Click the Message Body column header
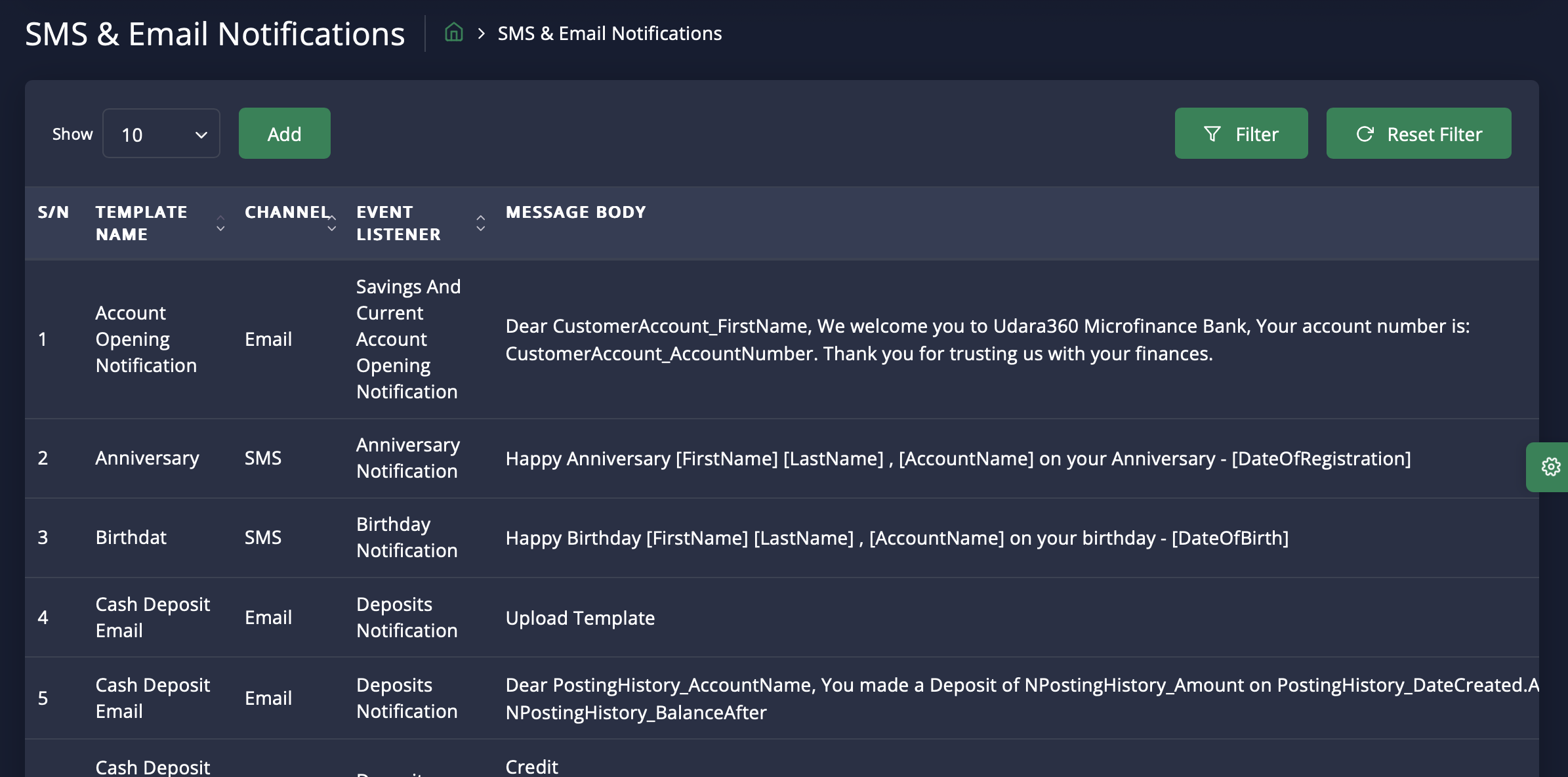1568x777 pixels. [575, 212]
